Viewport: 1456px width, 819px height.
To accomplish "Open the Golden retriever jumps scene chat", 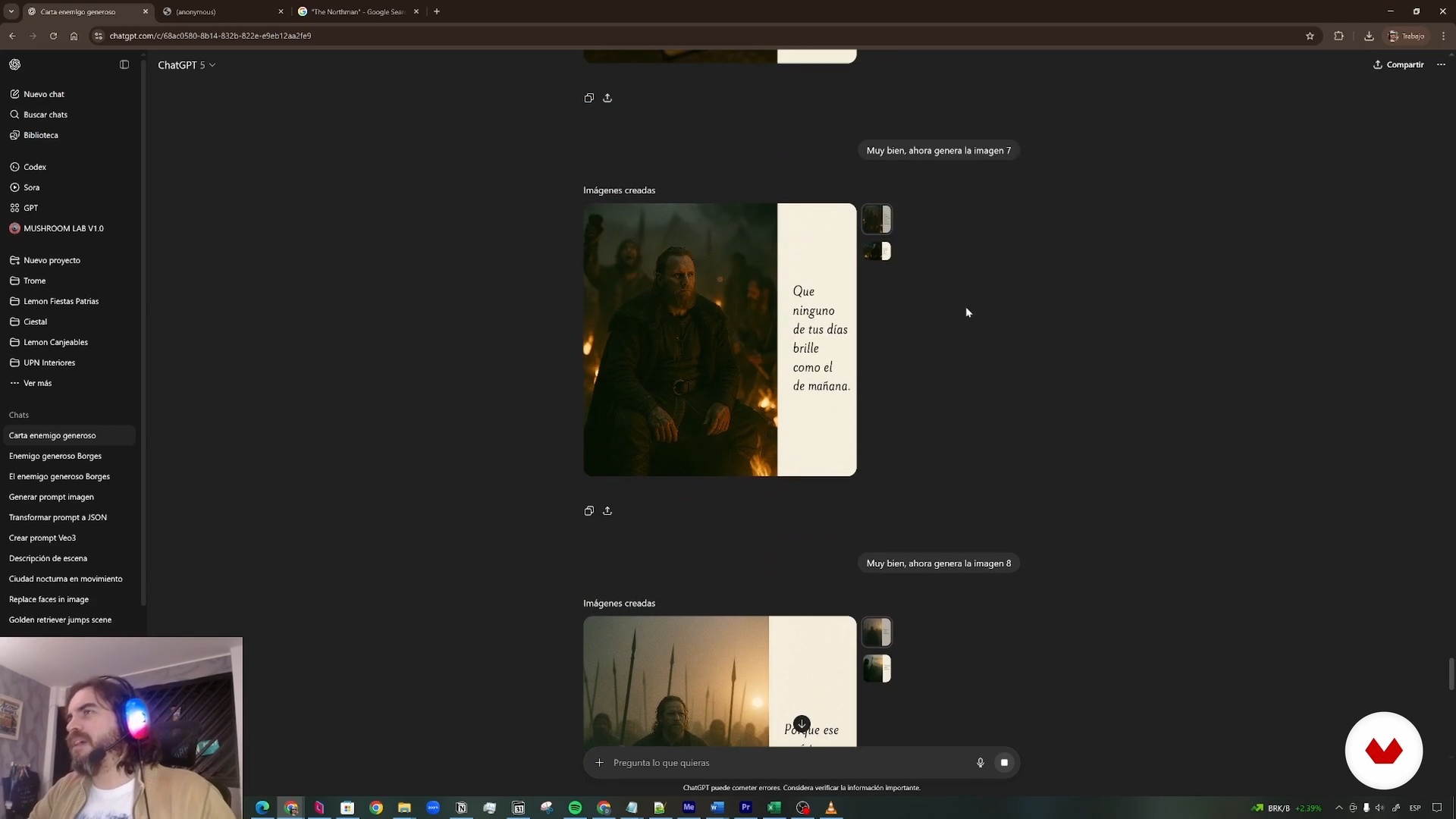I will pyautogui.click(x=60, y=620).
